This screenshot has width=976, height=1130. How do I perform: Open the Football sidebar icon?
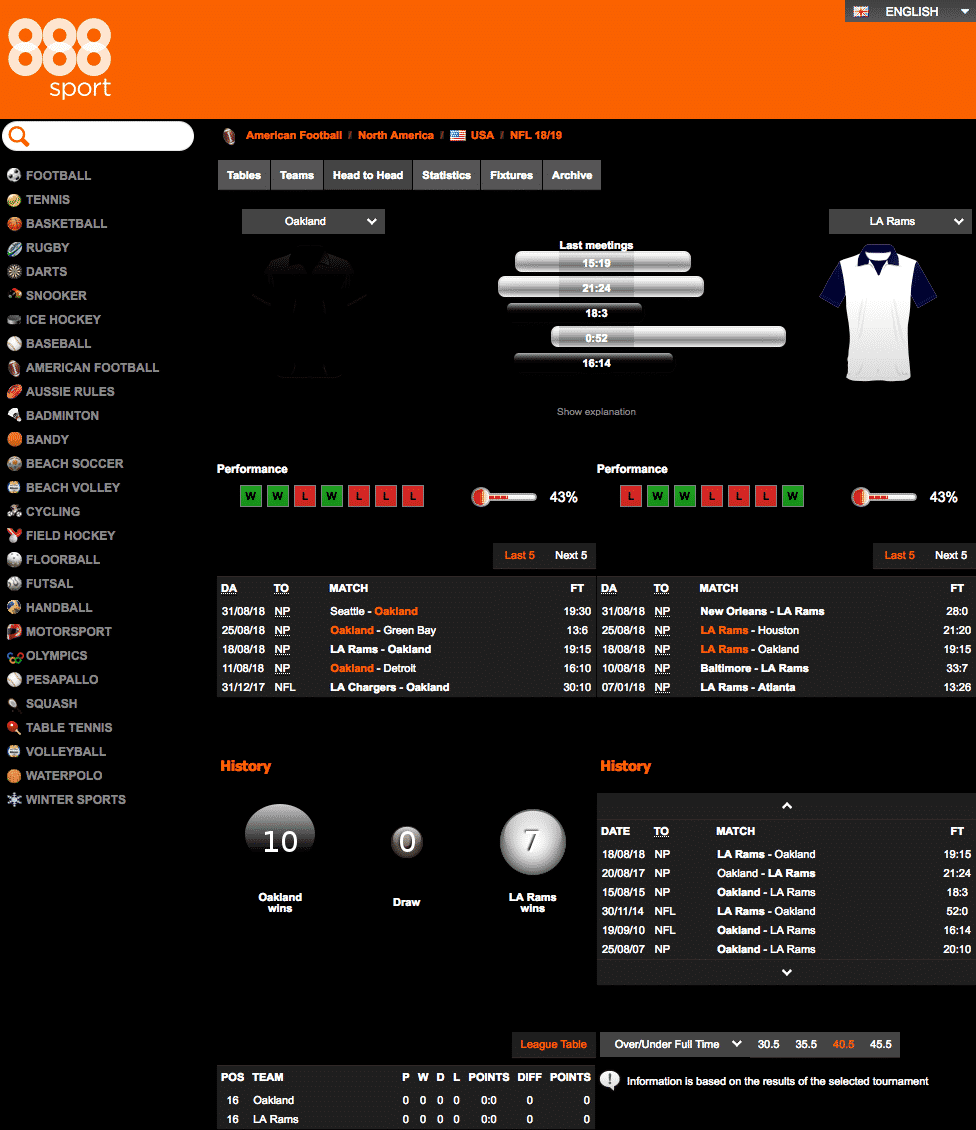click(14, 175)
